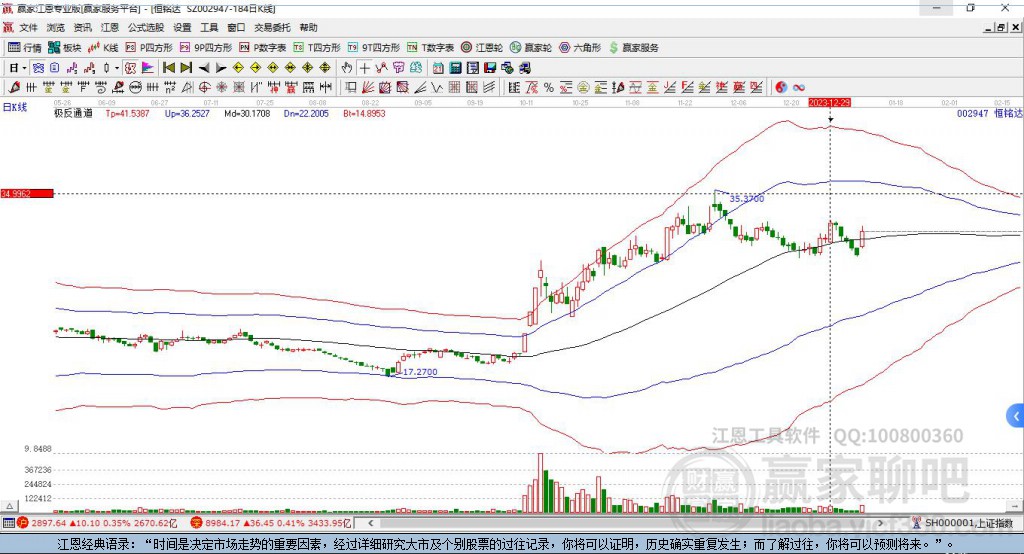
Task: Open the 交易委托 menu
Action: coord(272,27)
